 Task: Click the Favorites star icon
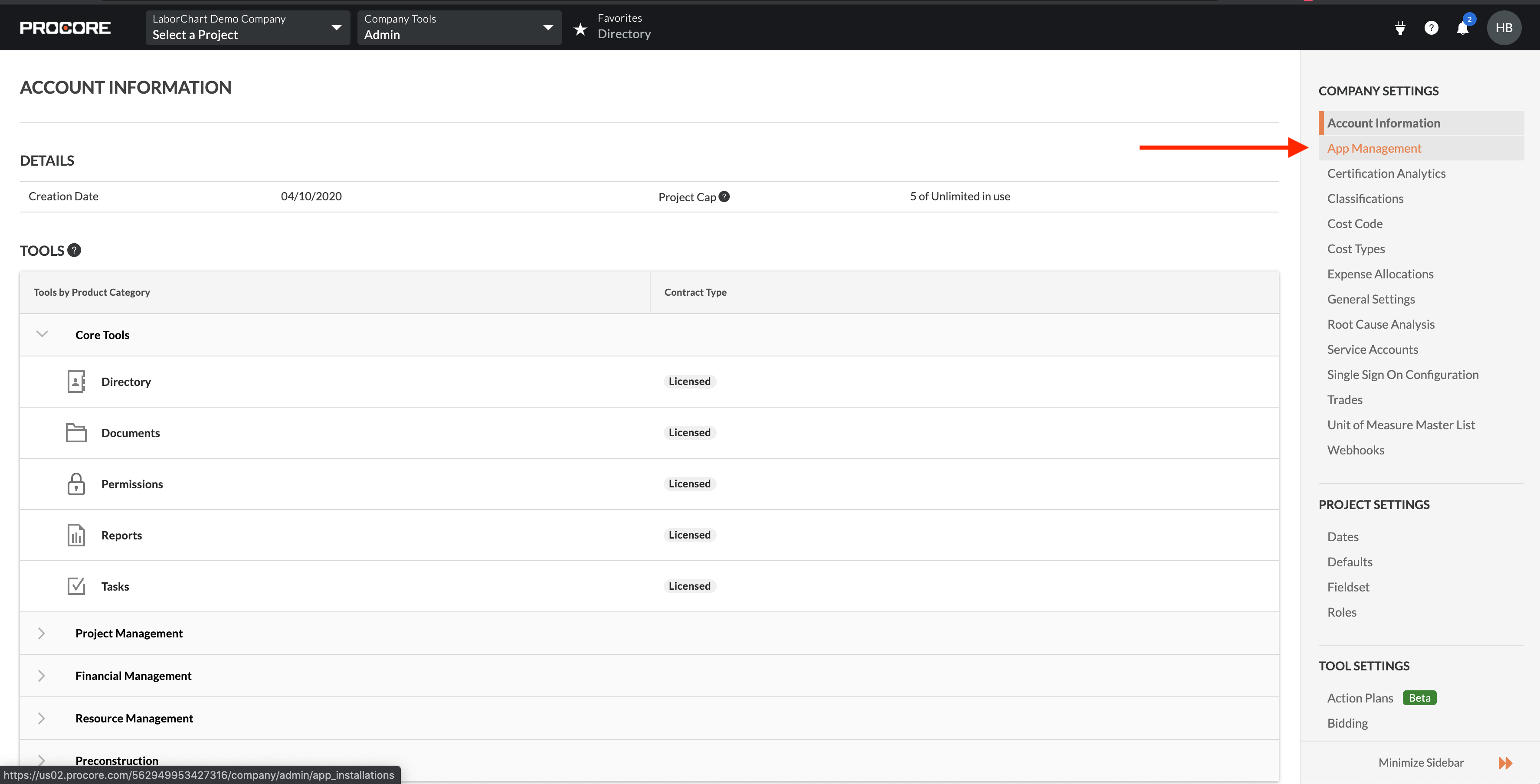coord(579,28)
